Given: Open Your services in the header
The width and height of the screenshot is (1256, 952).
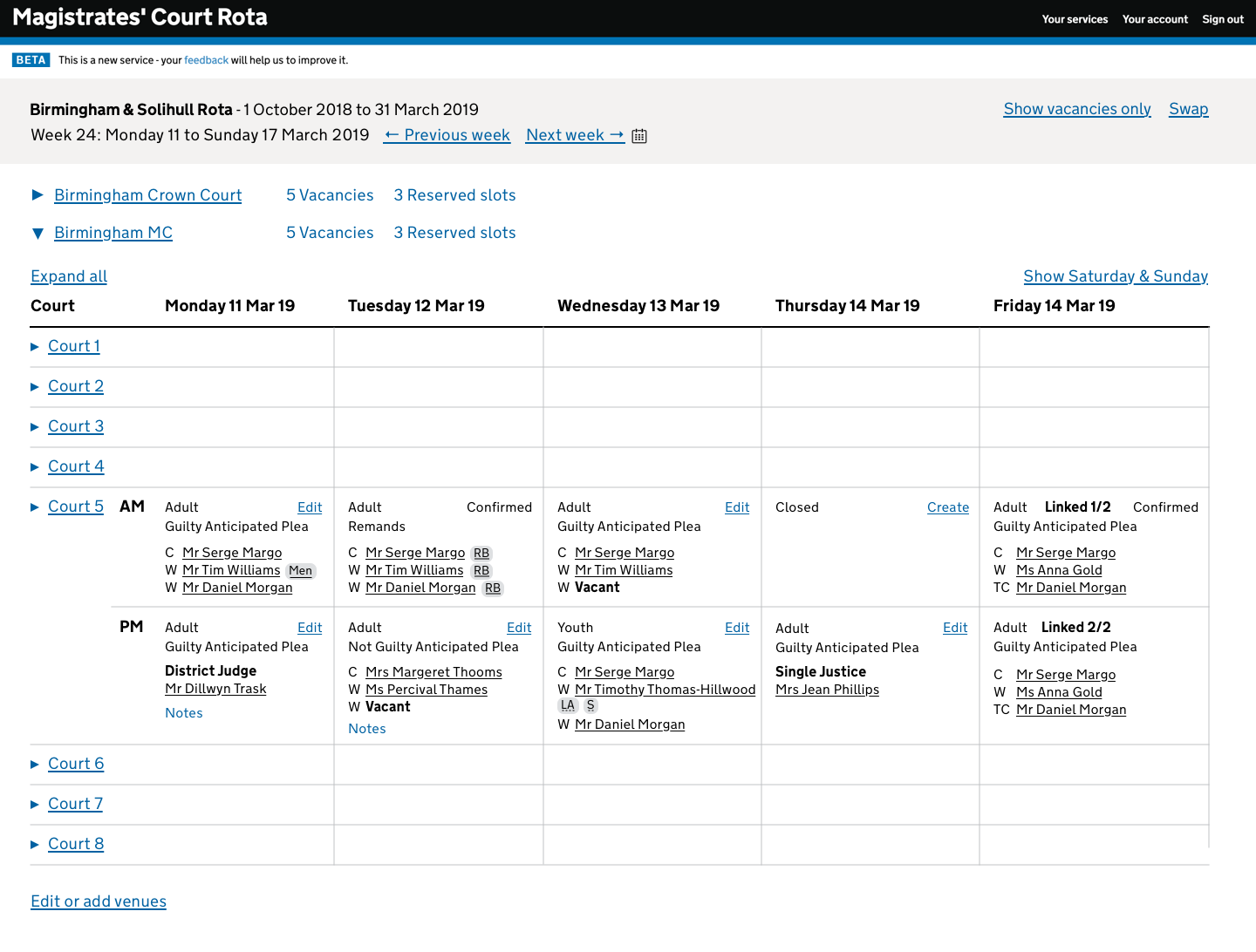Looking at the screenshot, I should pyautogui.click(x=1075, y=19).
